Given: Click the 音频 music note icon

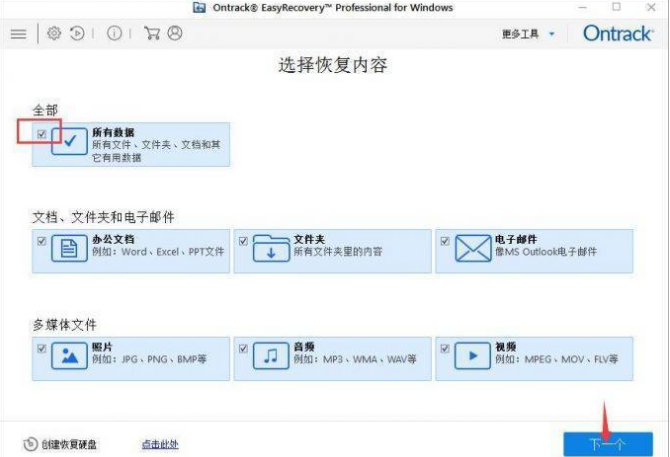Looking at the screenshot, I should click(271, 356).
